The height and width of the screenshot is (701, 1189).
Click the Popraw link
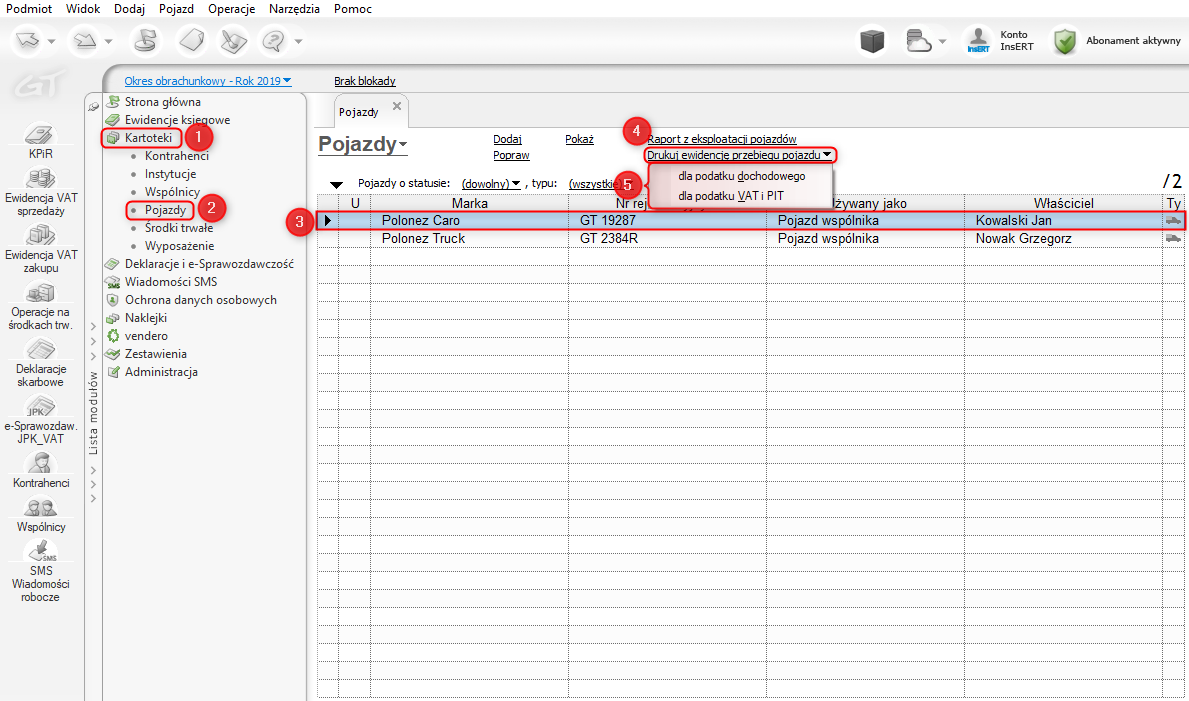tap(511, 155)
